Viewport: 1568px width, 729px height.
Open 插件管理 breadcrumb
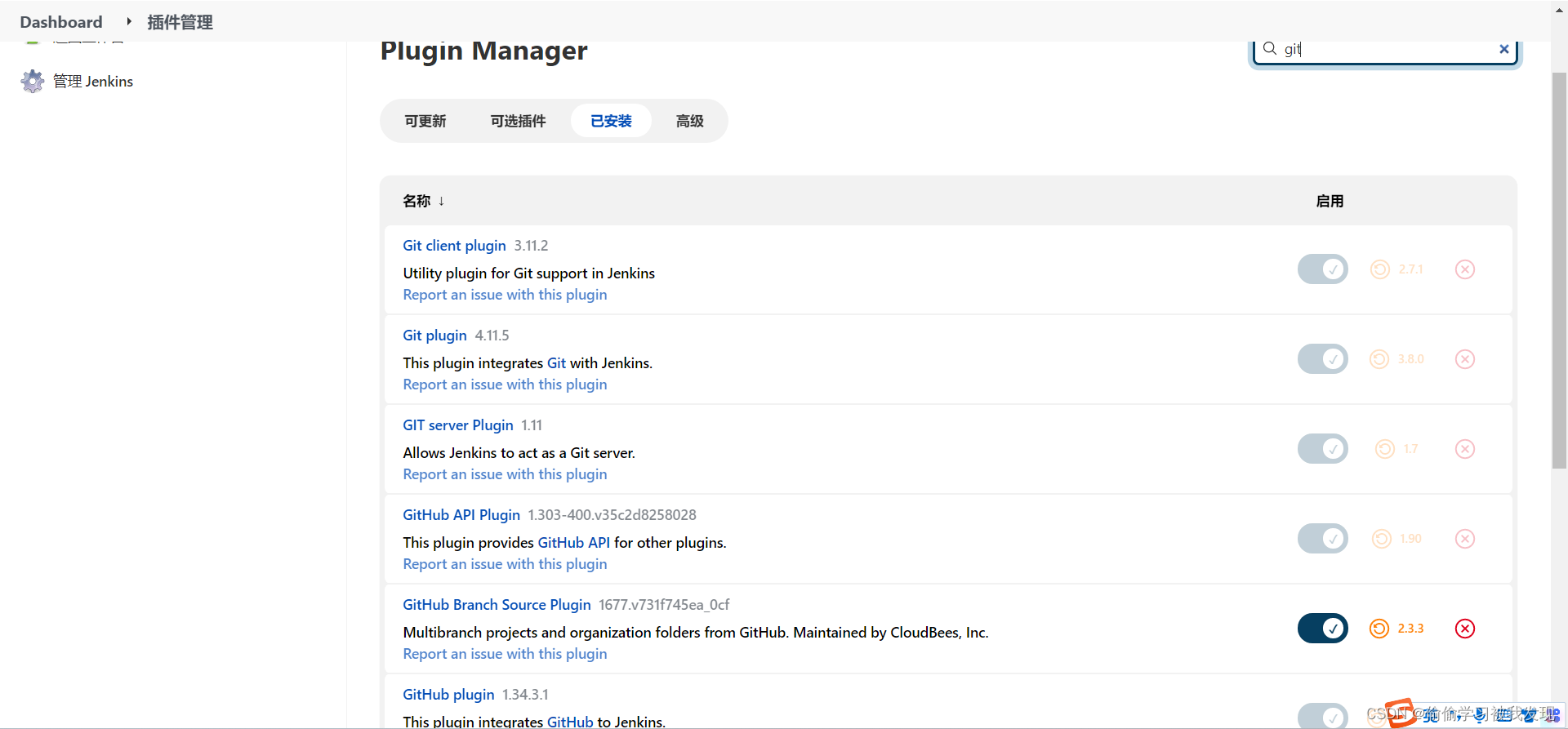(180, 22)
